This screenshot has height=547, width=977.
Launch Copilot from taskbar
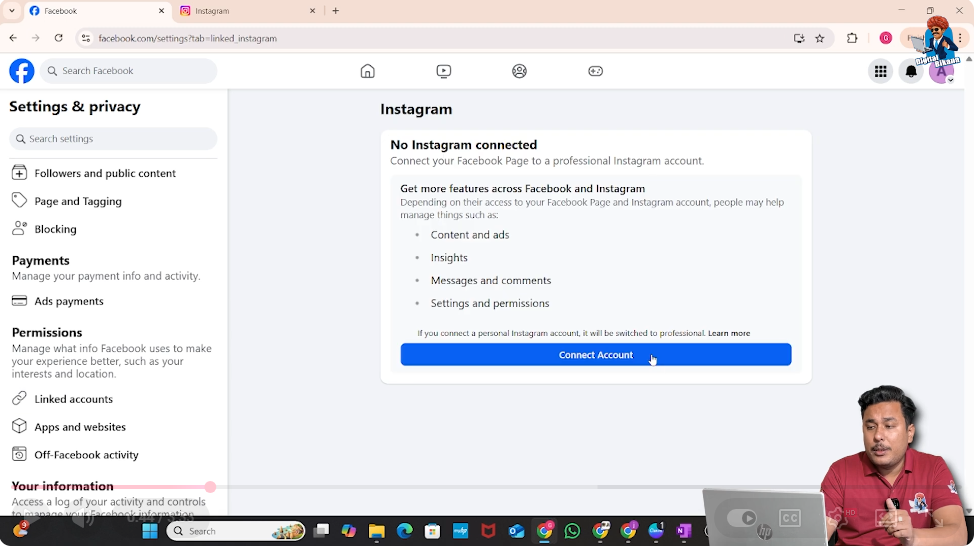349,531
